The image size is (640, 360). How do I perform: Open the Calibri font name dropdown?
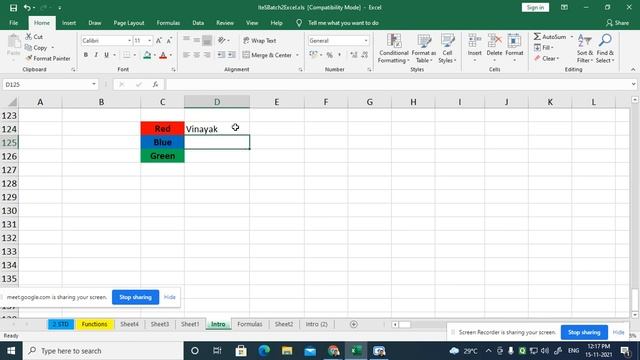129,40
